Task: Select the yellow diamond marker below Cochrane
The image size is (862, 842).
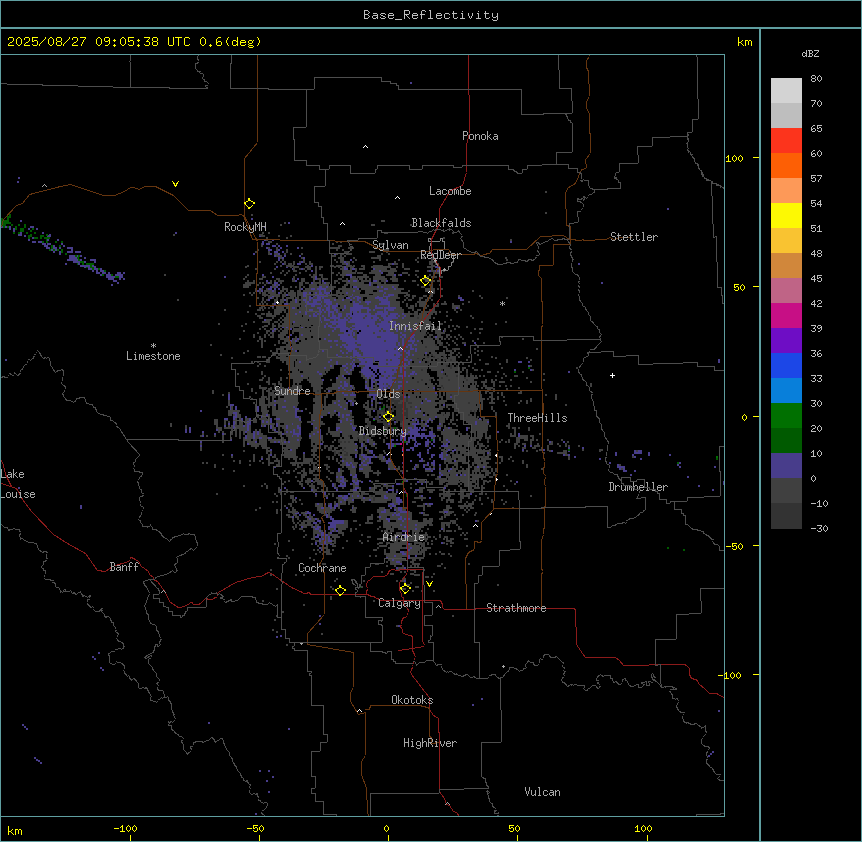Action: (340, 590)
